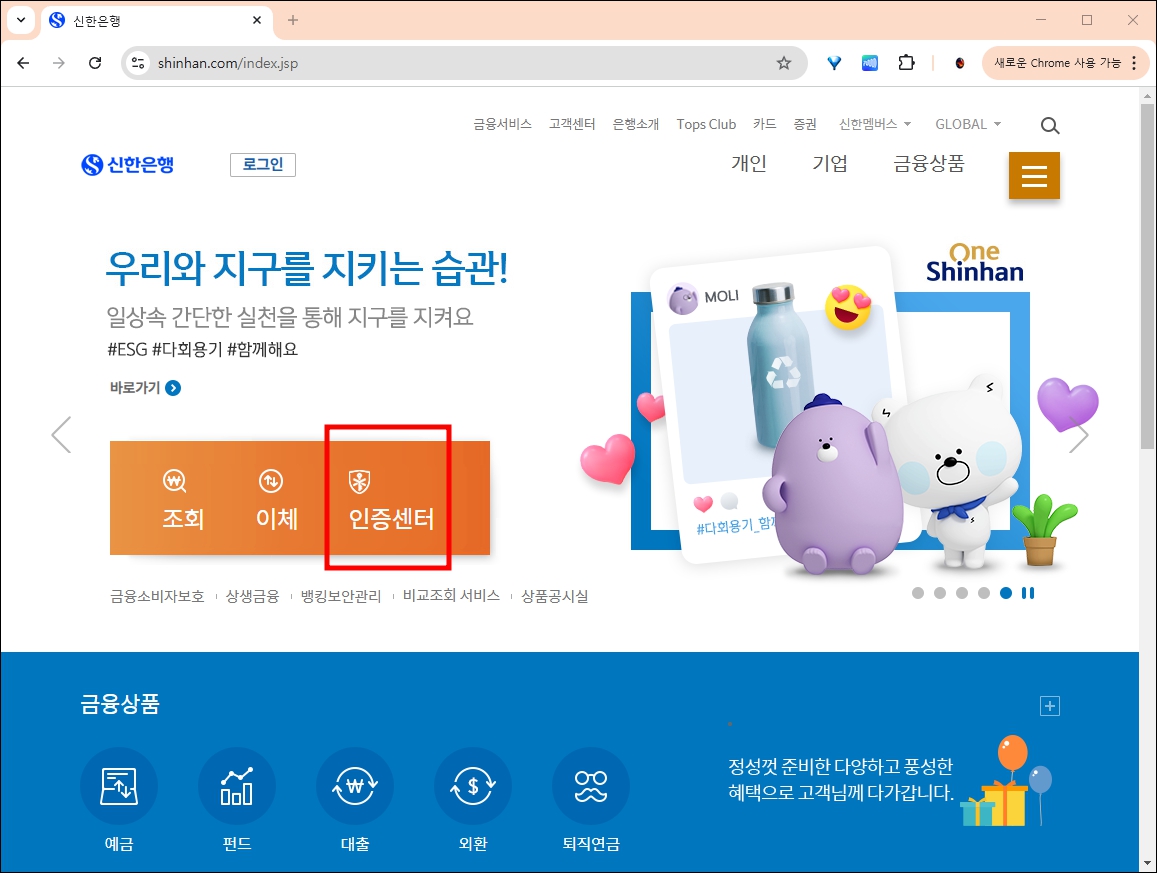Expand the 신한멤버스 dropdown
This screenshot has height=873, width=1157.
click(875, 124)
